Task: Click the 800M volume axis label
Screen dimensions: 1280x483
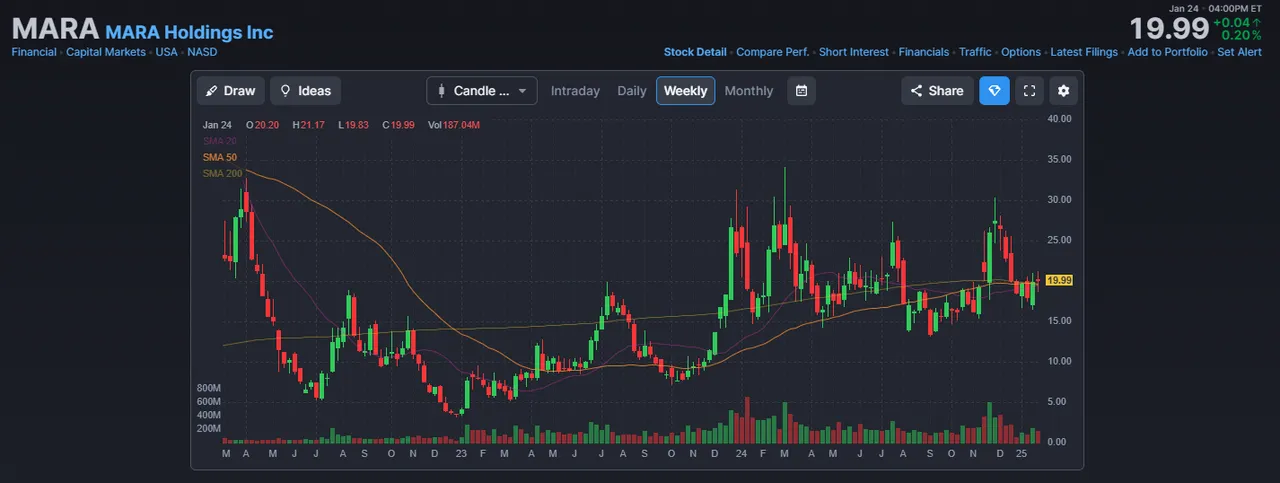Action: click(208, 388)
